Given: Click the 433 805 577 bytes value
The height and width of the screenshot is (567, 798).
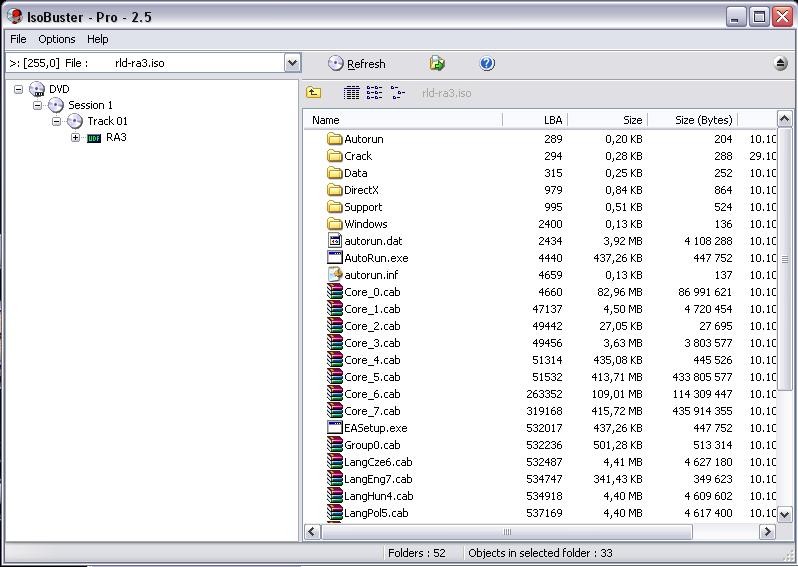Looking at the screenshot, I should coord(702,377).
